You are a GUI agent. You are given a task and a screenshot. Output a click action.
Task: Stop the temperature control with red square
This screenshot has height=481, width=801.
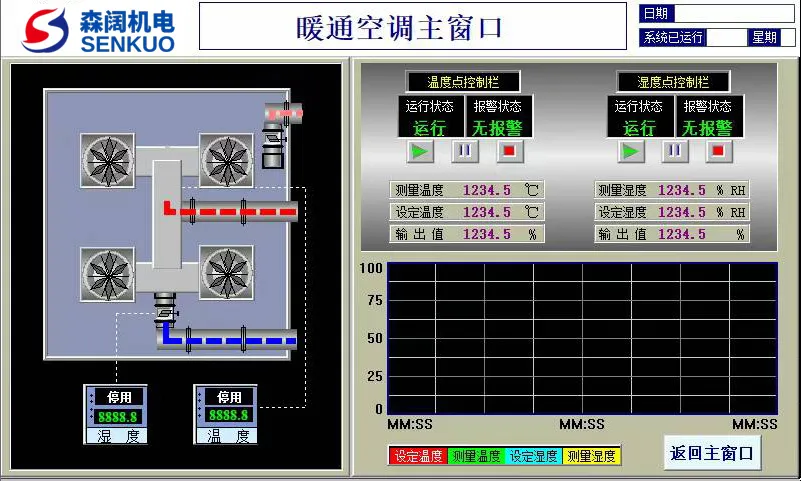tap(509, 151)
